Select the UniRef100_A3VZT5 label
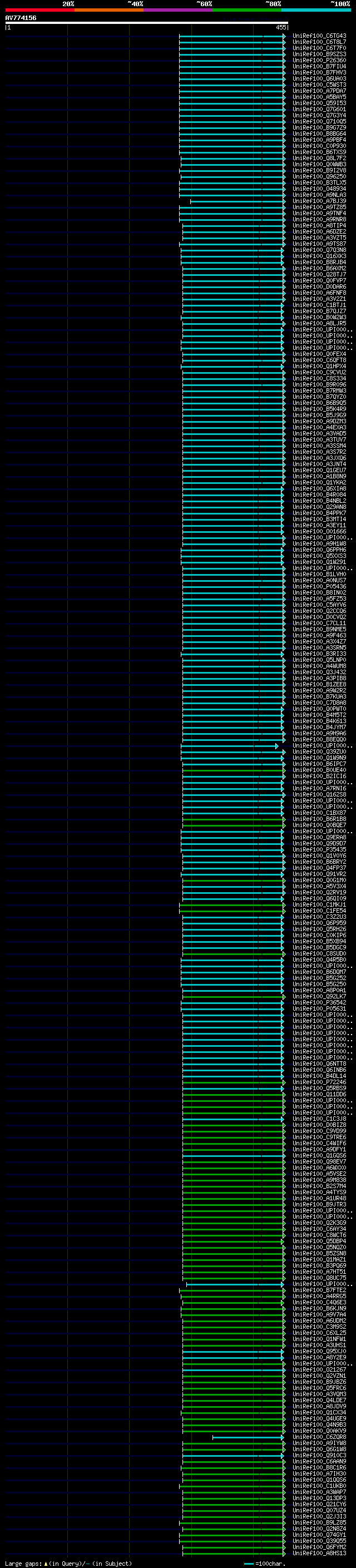 click(319, 238)
